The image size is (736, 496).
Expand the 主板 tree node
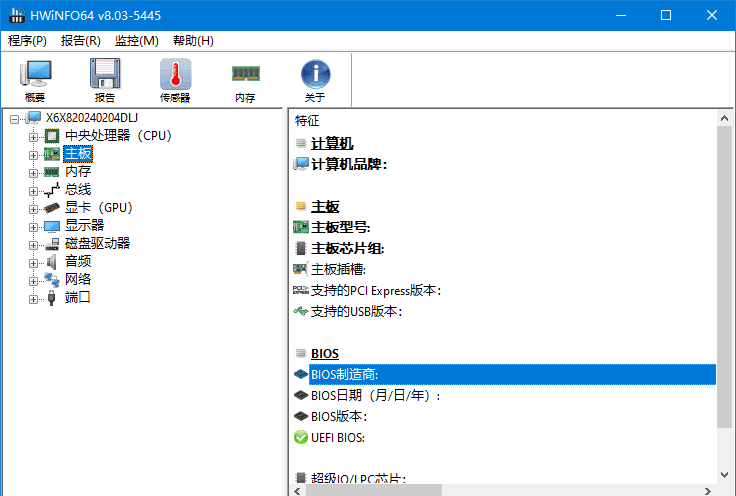33,155
